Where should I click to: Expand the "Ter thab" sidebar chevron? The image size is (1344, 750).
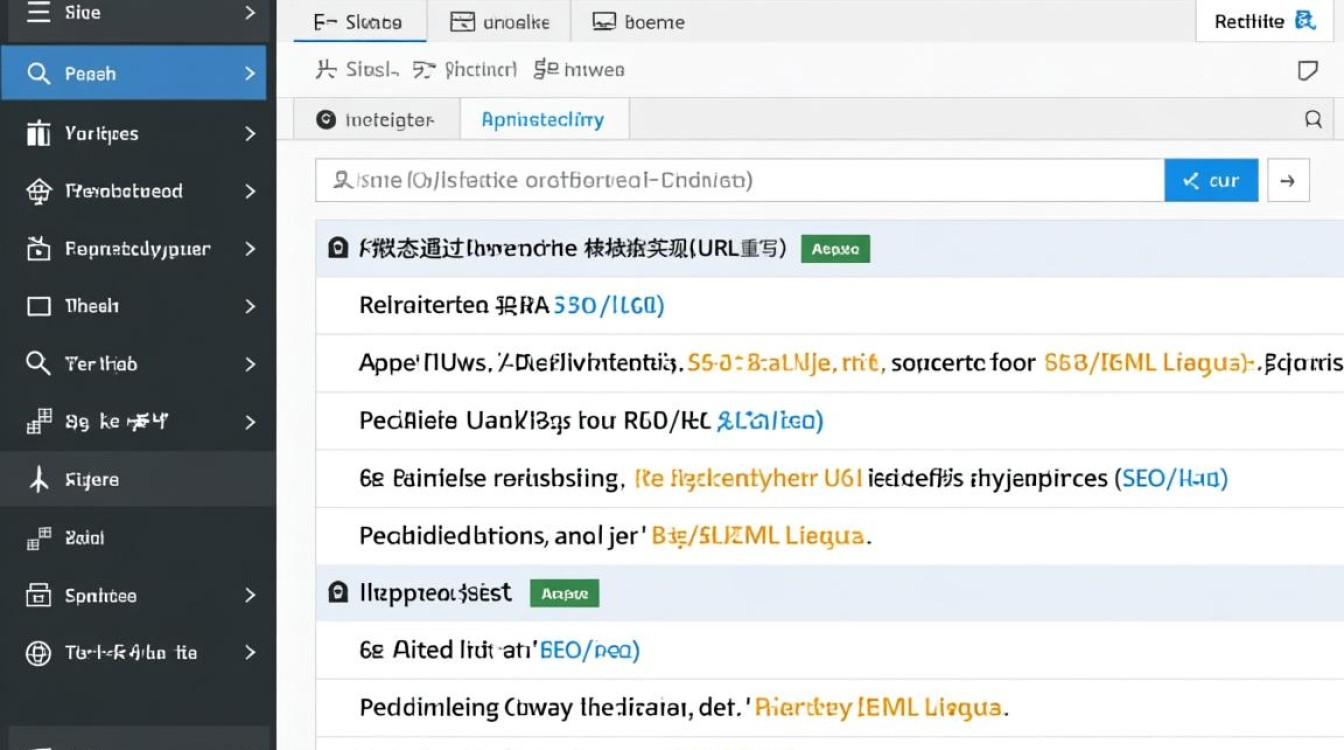[x=250, y=364]
